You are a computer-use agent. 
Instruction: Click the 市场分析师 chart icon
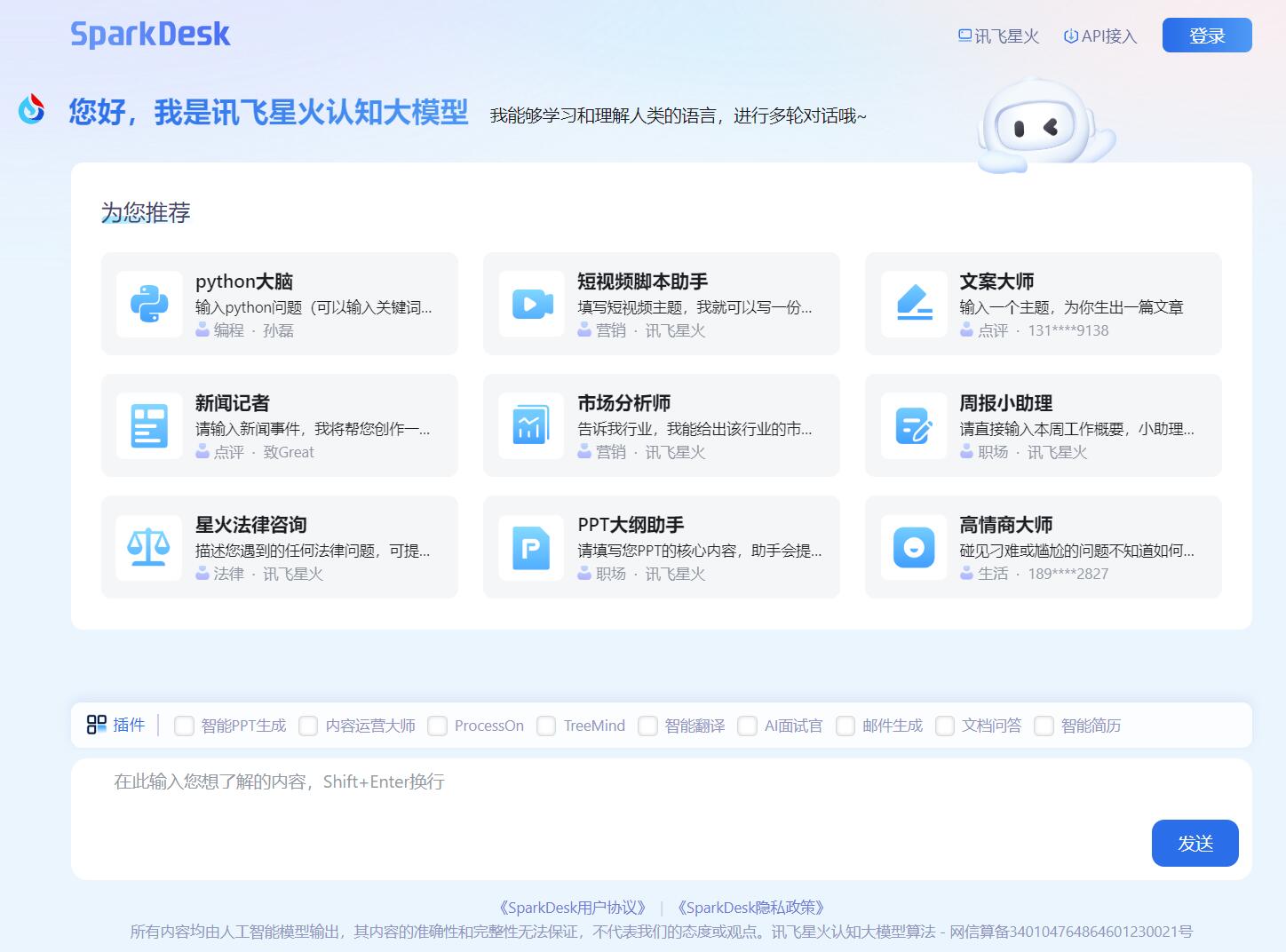pos(531,425)
